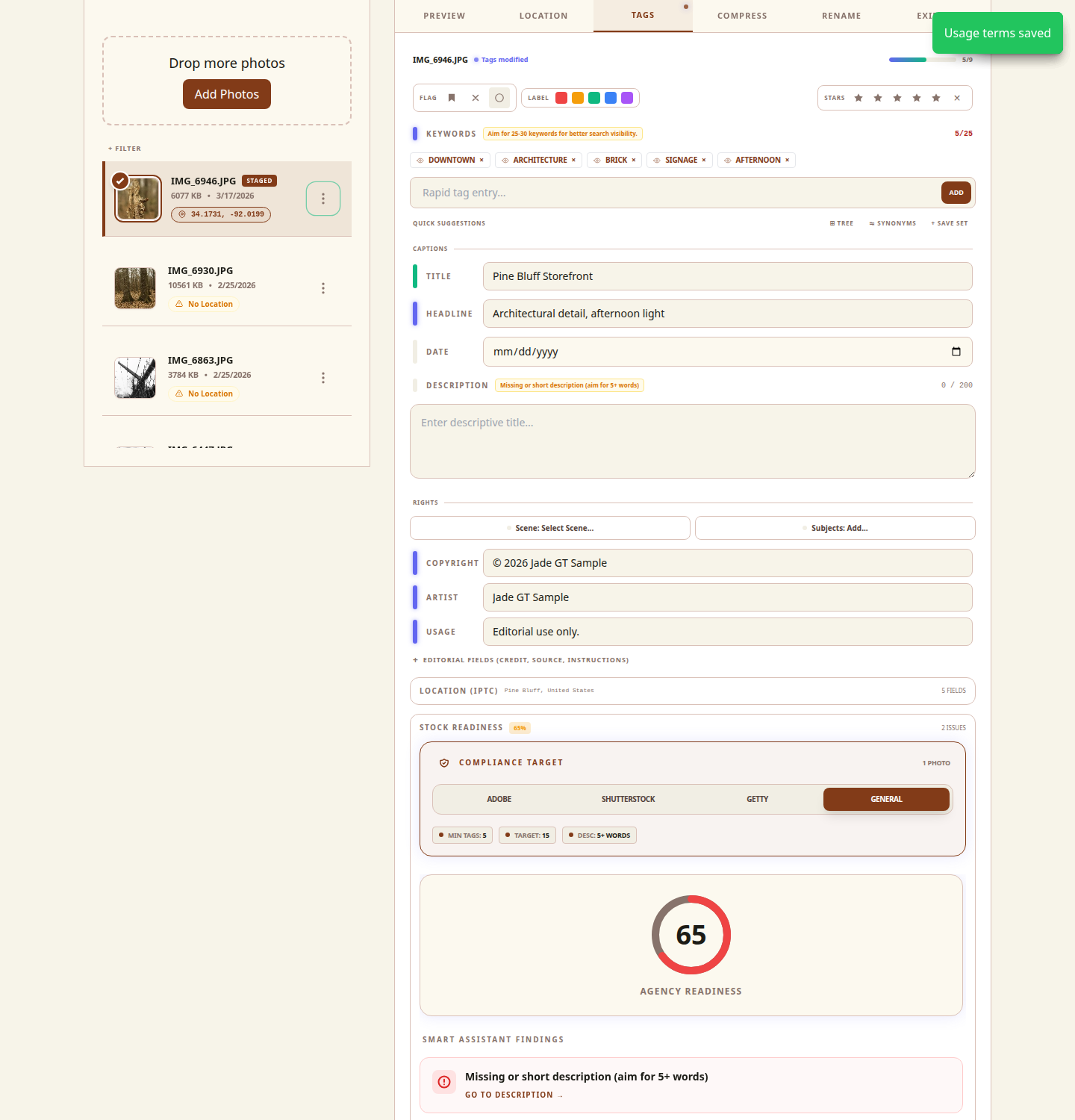Viewport: 1075px width, 1120px height.
Task: Click the Add Photos button
Action: (x=227, y=94)
